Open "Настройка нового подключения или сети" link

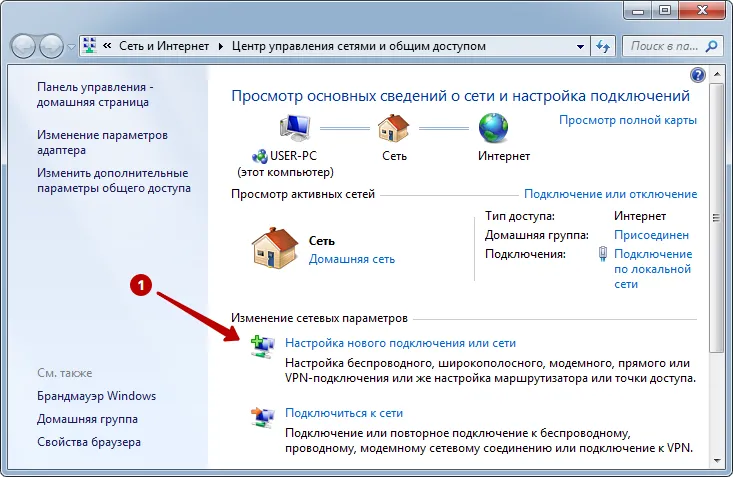coord(401,343)
